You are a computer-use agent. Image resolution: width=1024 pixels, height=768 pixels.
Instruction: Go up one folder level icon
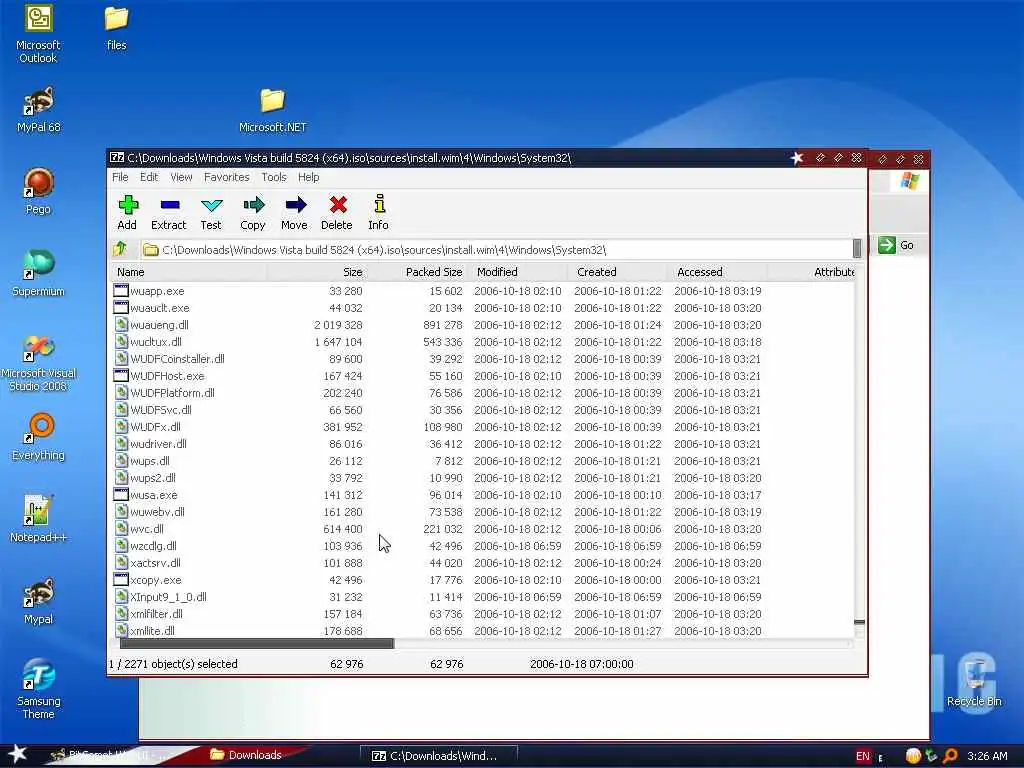click(x=120, y=249)
